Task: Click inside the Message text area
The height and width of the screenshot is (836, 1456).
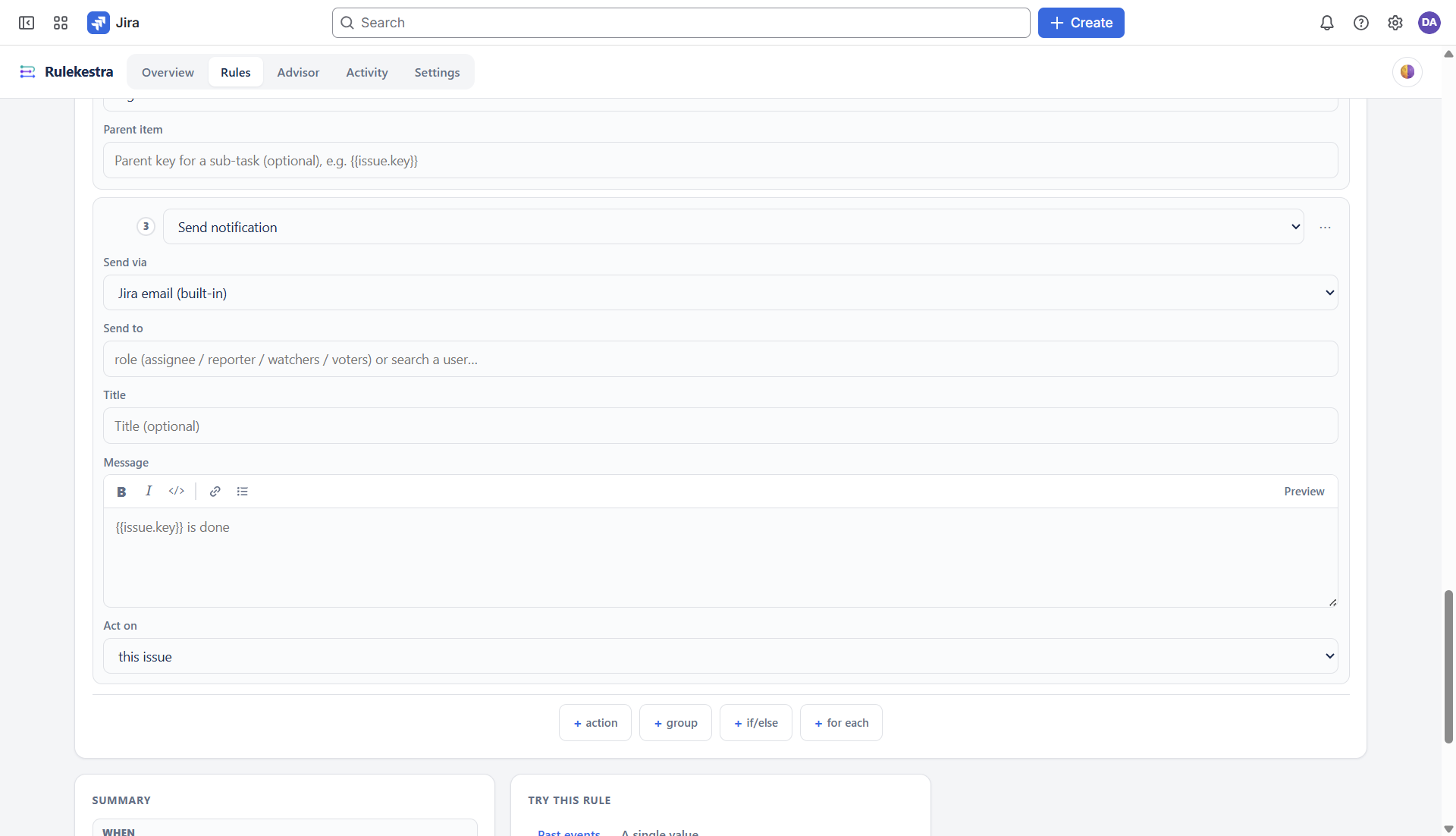Action: click(720, 558)
